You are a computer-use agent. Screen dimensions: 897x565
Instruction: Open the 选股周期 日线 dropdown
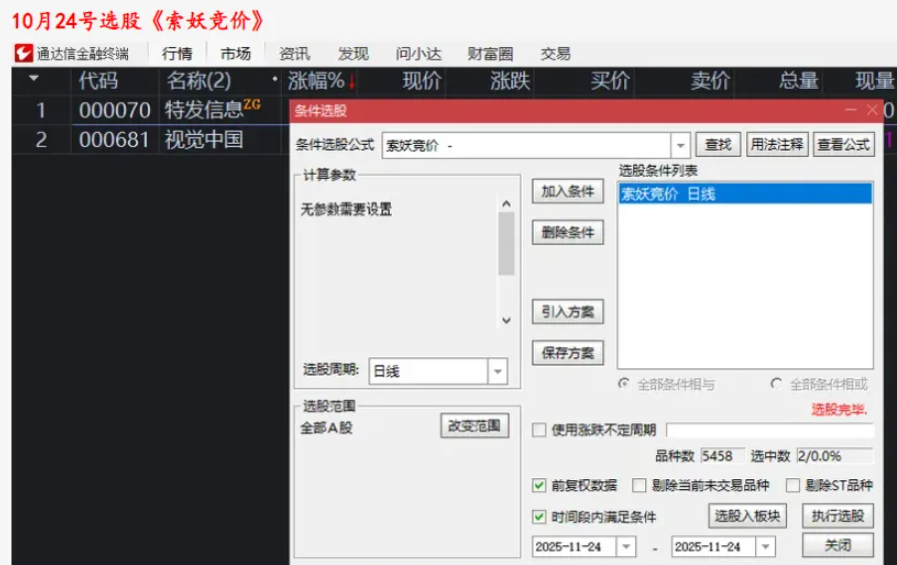point(497,371)
